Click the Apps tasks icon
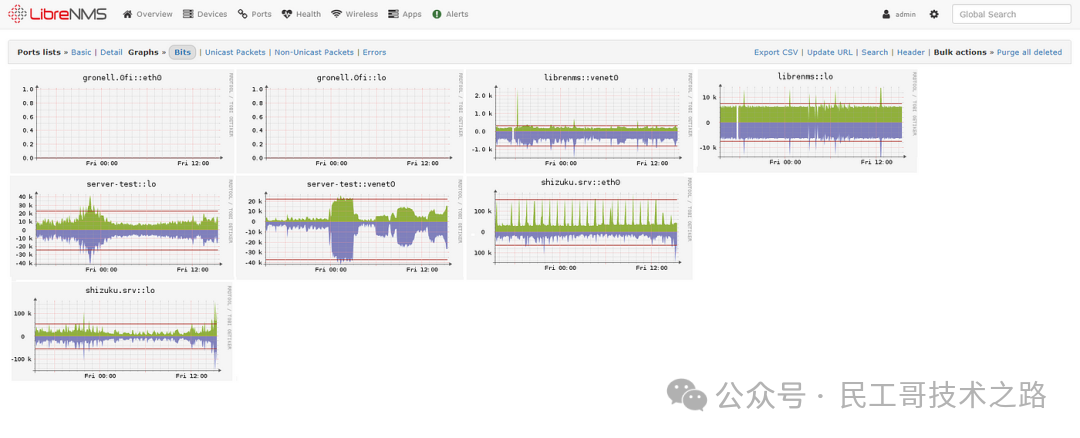The height and width of the screenshot is (438, 1080). 393,14
